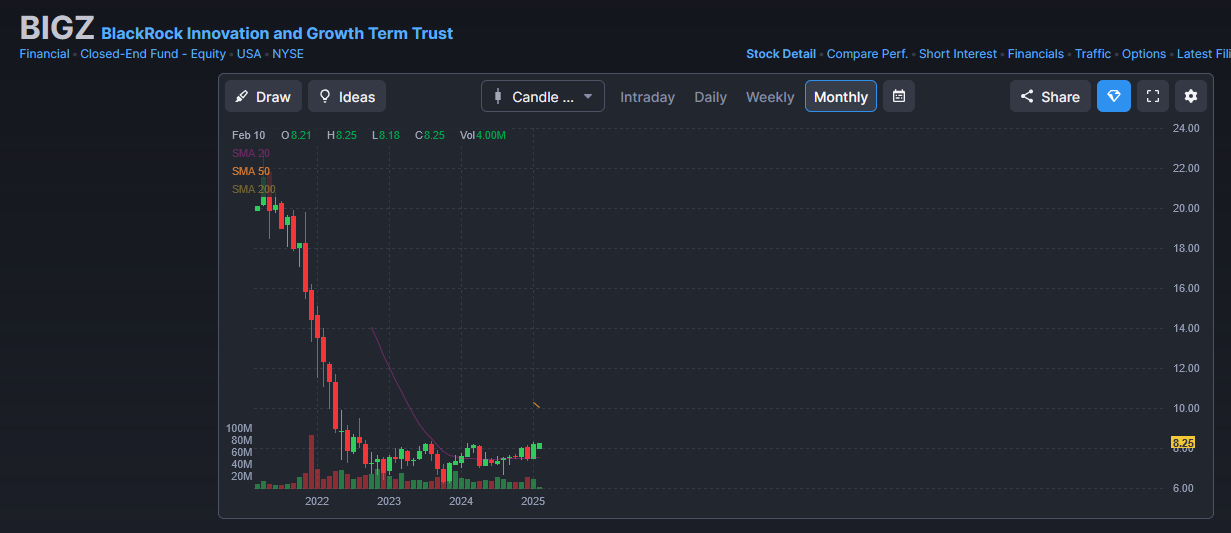Switch to the Weekly timeframe
Image resolution: width=1231 pixels, height=533 pixels.
tap(770, 97)
